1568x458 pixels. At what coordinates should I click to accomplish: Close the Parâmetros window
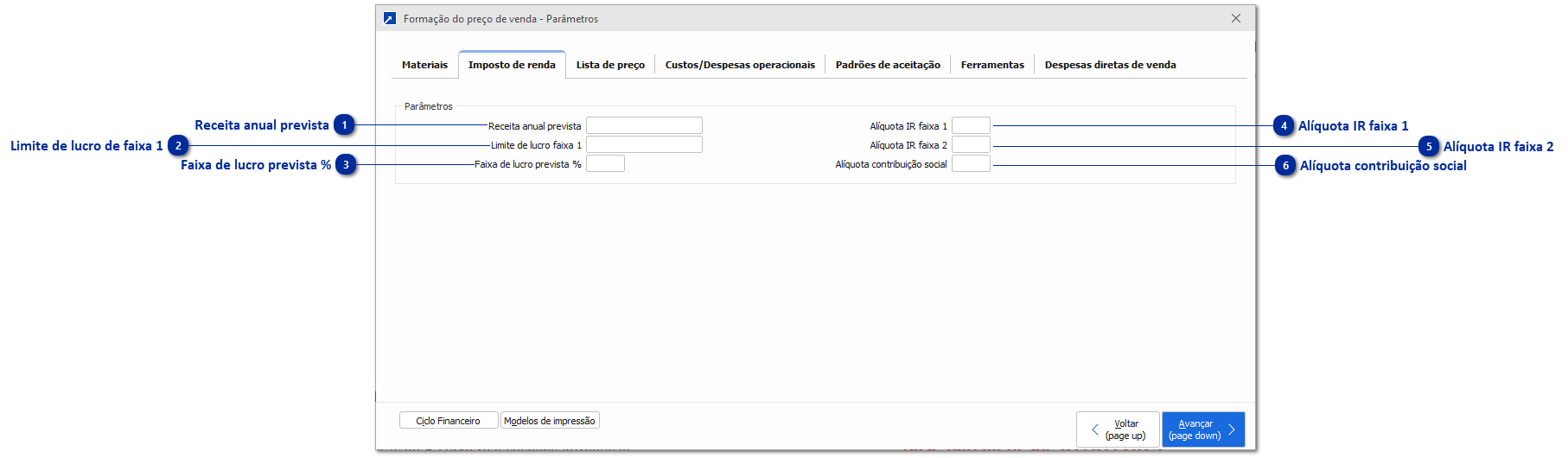pos(1236,18)
